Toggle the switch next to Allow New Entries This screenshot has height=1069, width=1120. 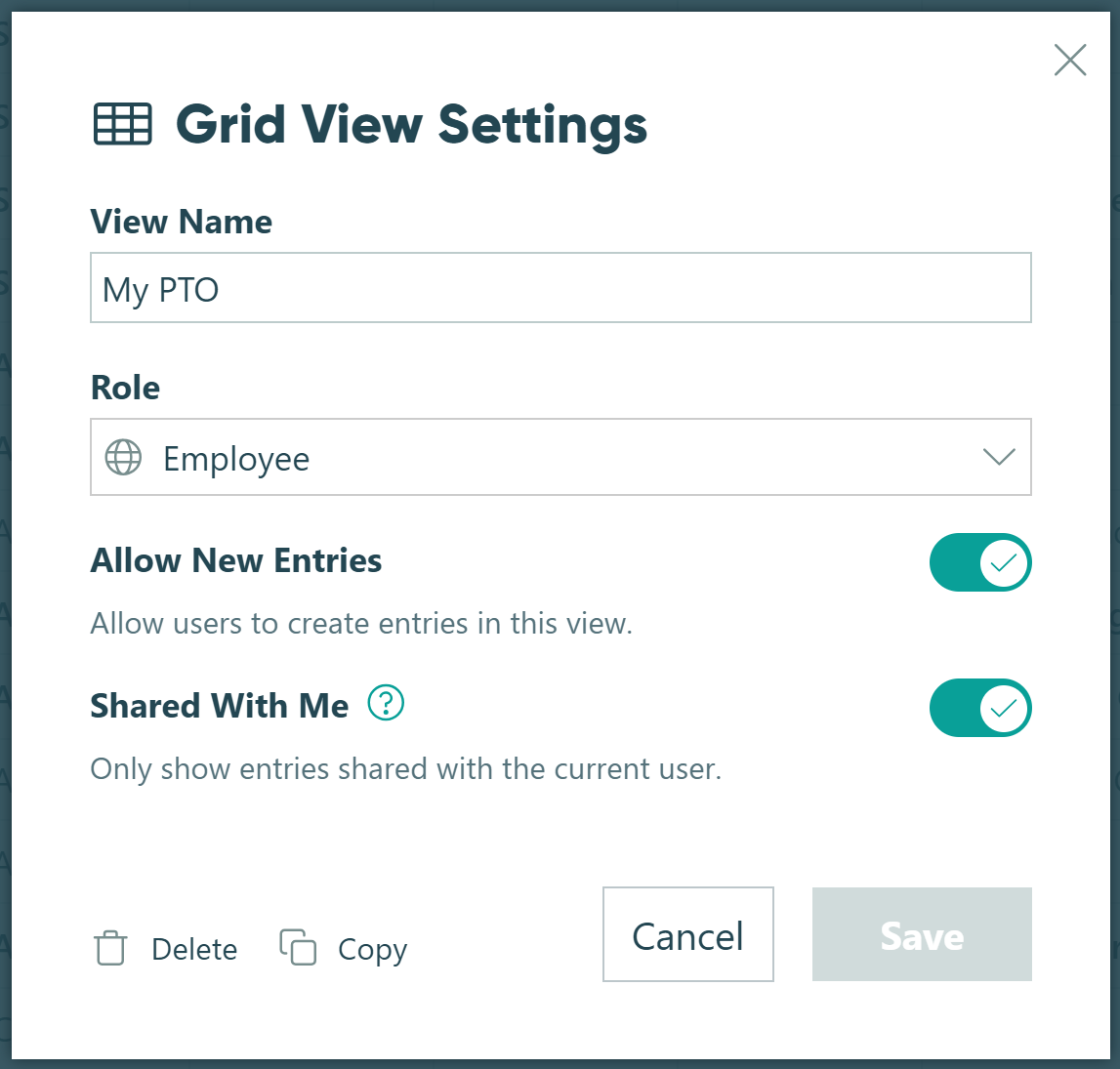click(980, 562)
